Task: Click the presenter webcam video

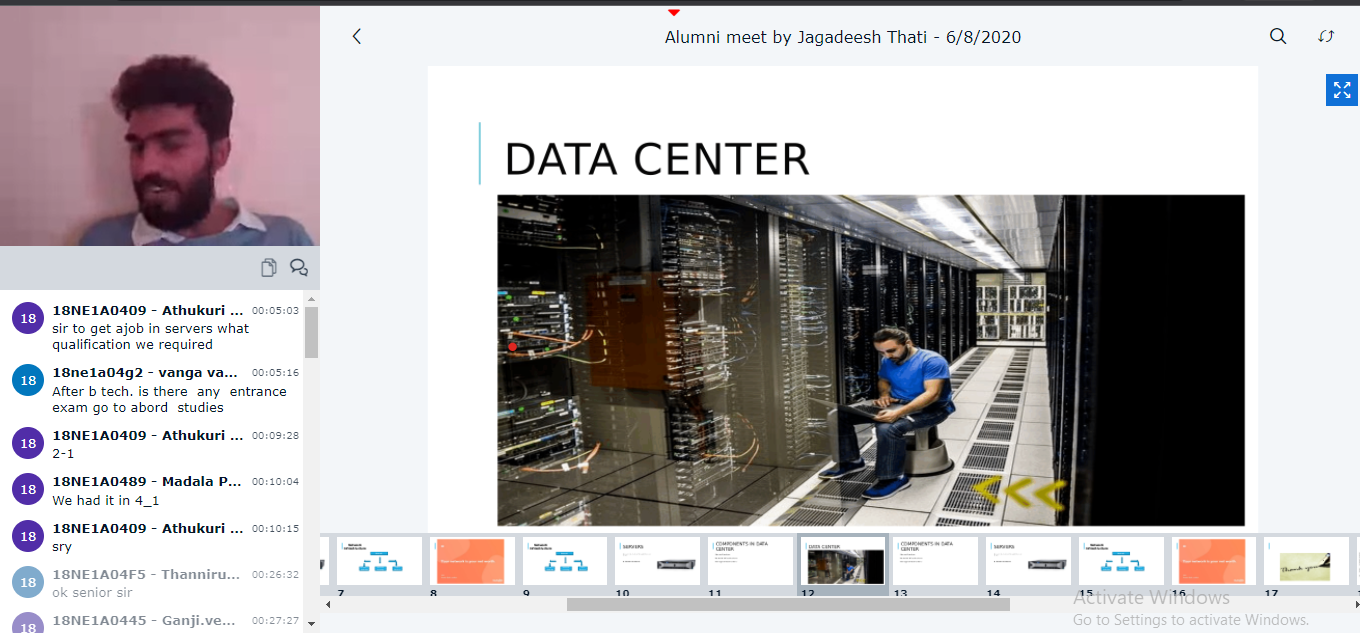Action: (x=160, y=126)
